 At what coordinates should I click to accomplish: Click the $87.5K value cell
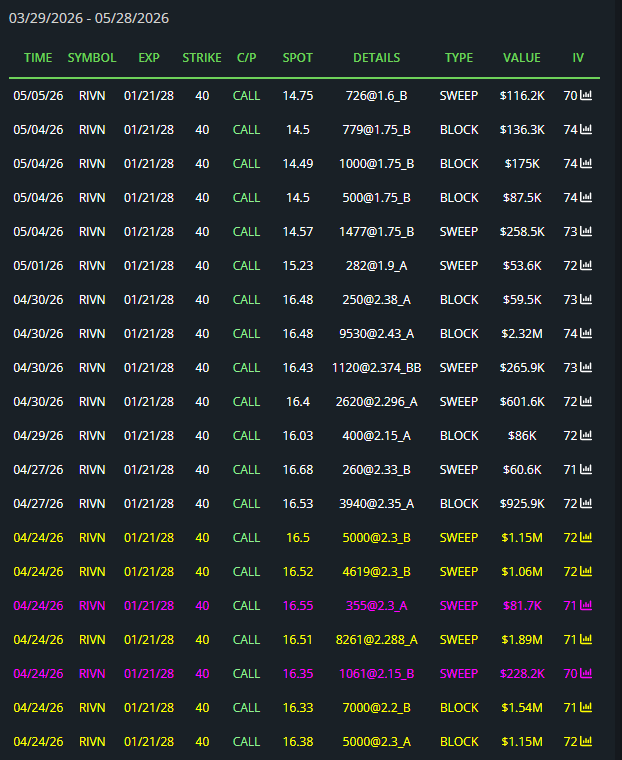tap(522, 197)
